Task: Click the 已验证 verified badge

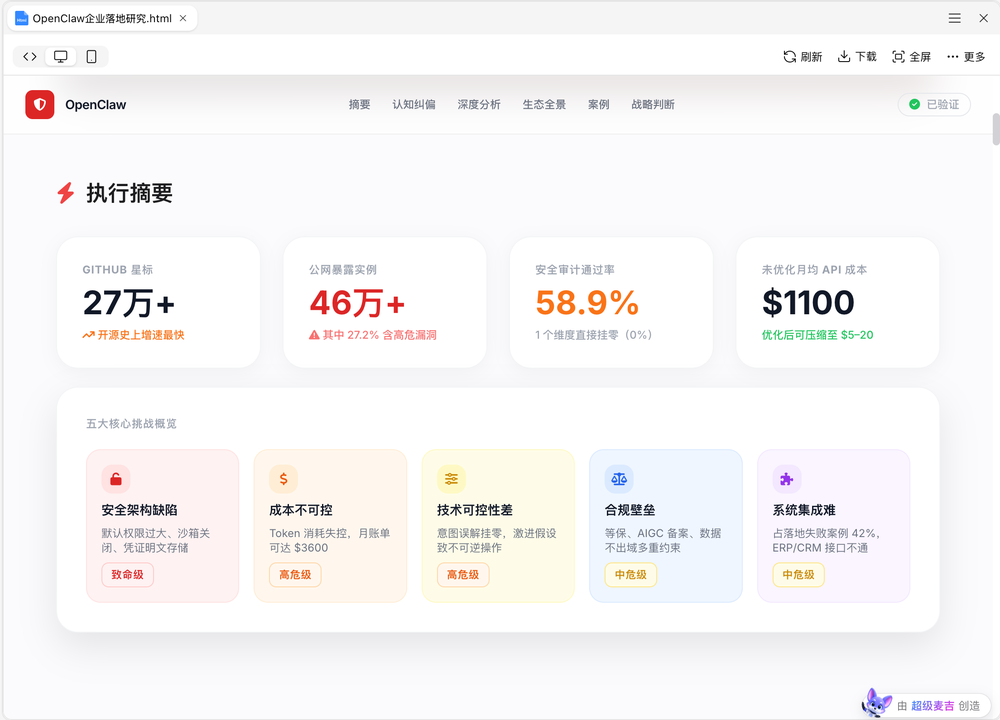Action: pos(933,104)
